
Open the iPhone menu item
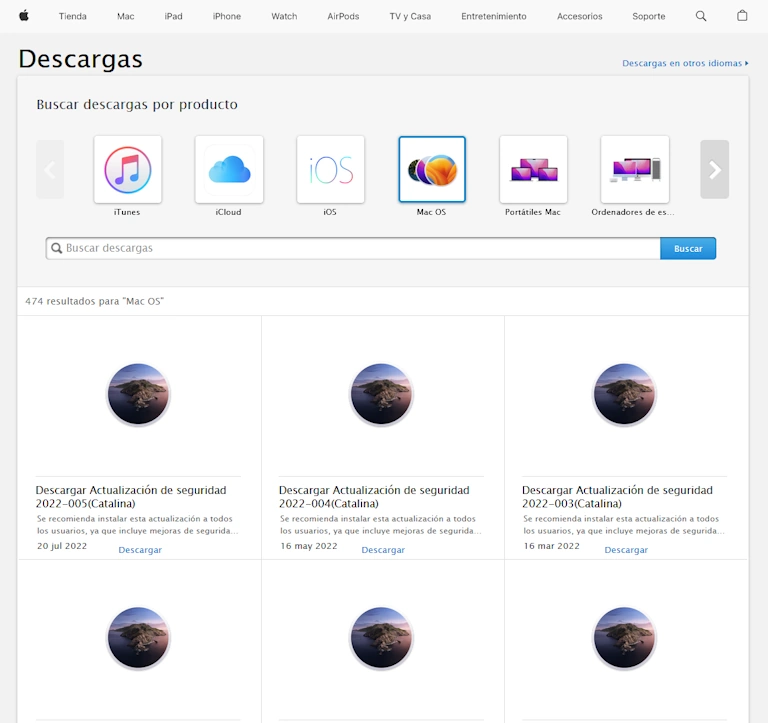[x=227, y=16]
